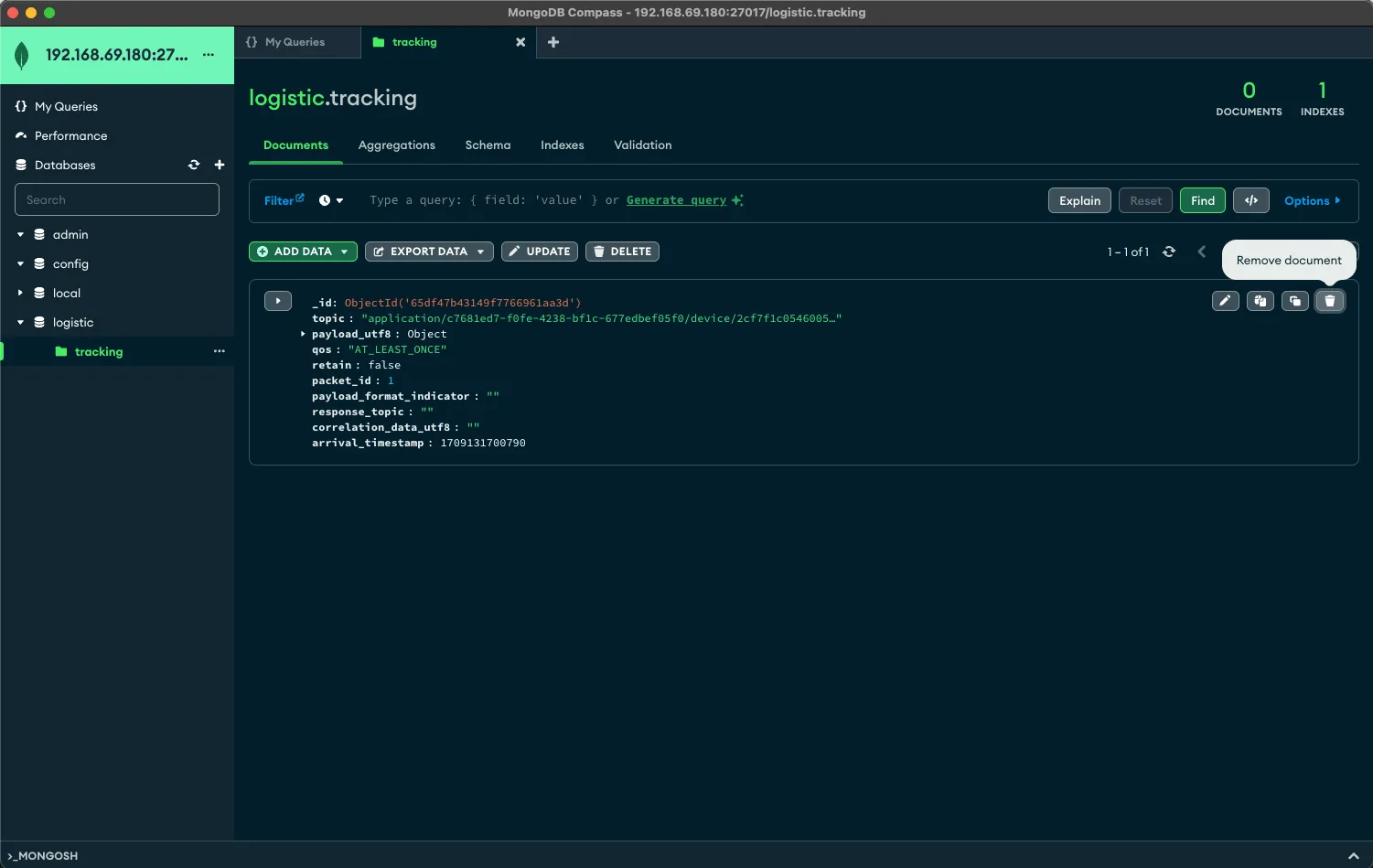Click the Performance gauge icon in the sidebar
Viewport: 1373px width, 868px height.
(21, 135)
